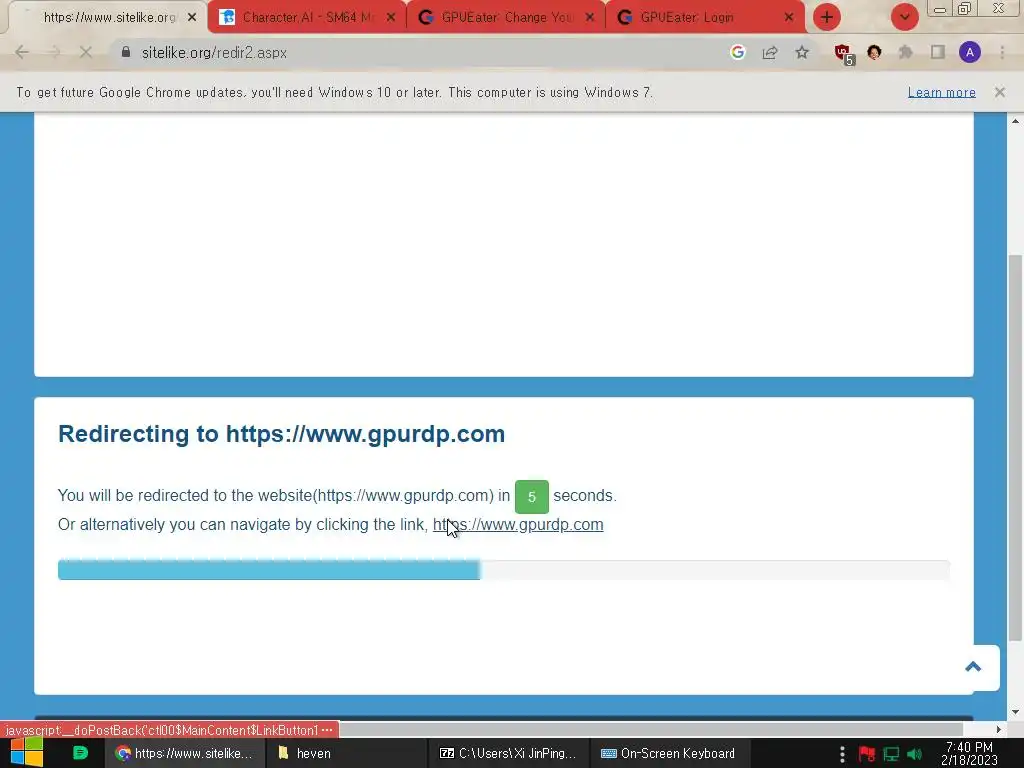This screenshot has width=1024, height=768.
Task: Switch to Character.AI SM64 tab
Action: (307, 17)
